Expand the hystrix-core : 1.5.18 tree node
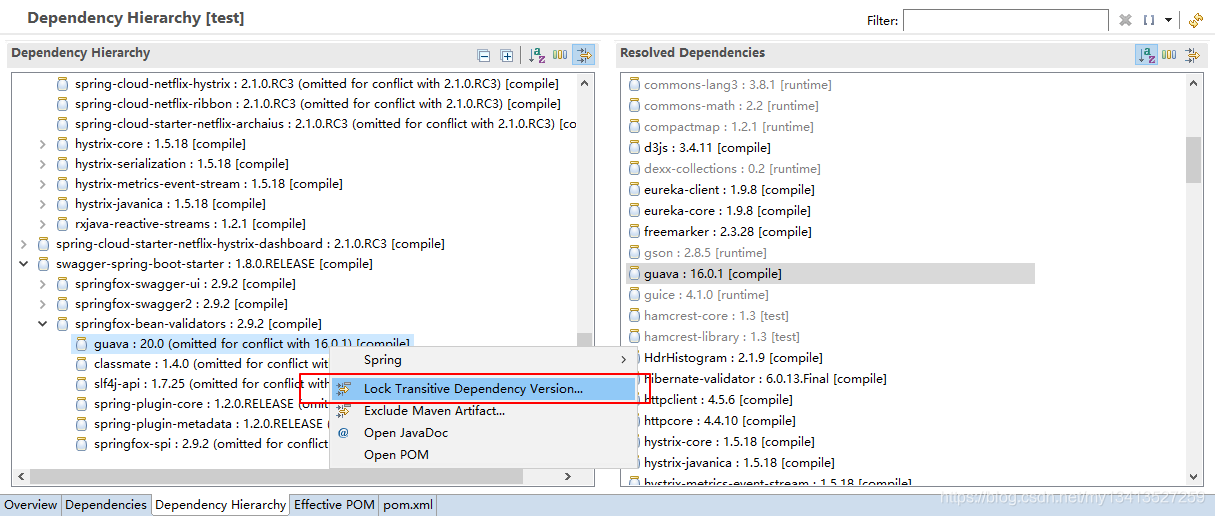 42,144
